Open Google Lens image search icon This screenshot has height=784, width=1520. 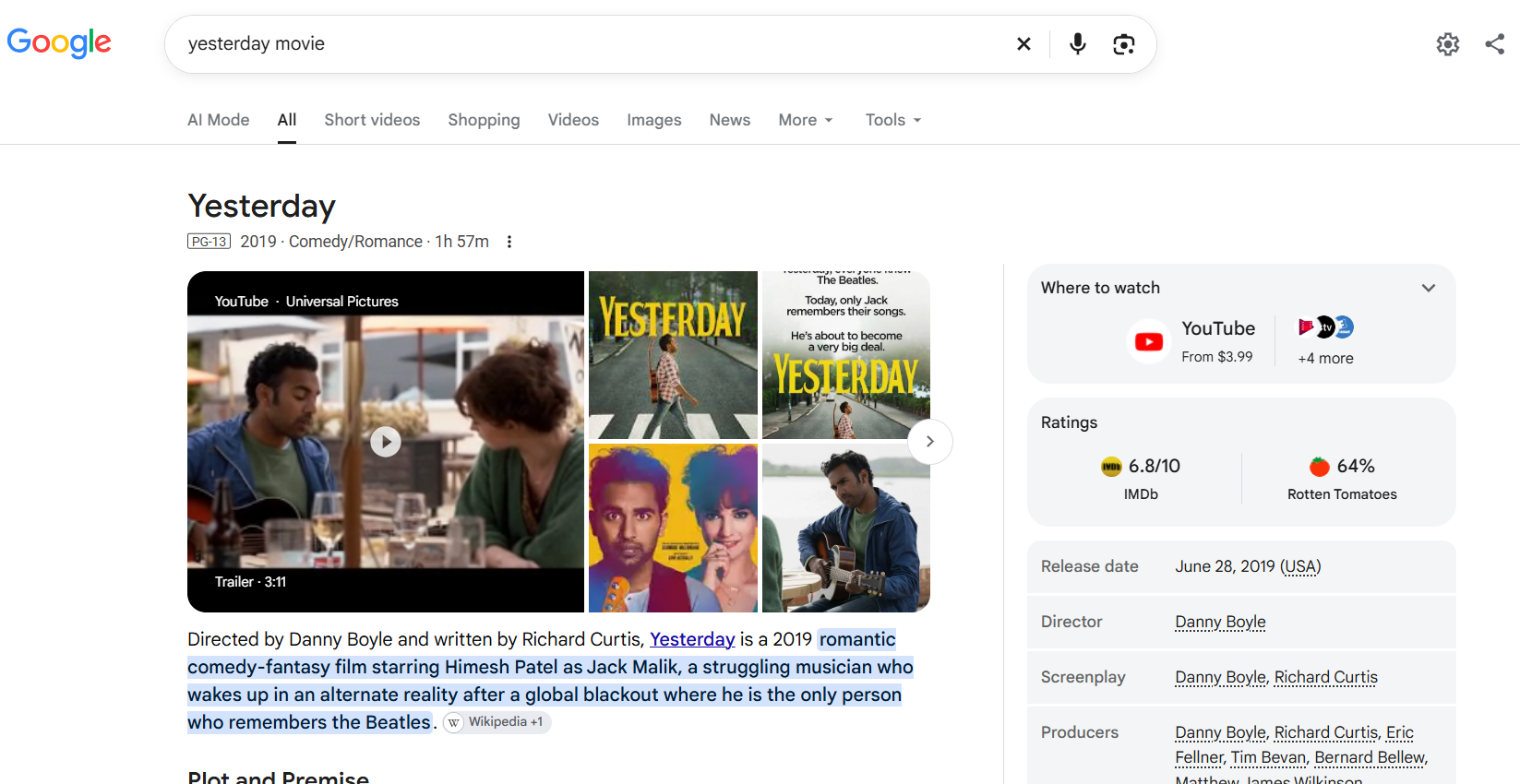(x=1123, y=44)
